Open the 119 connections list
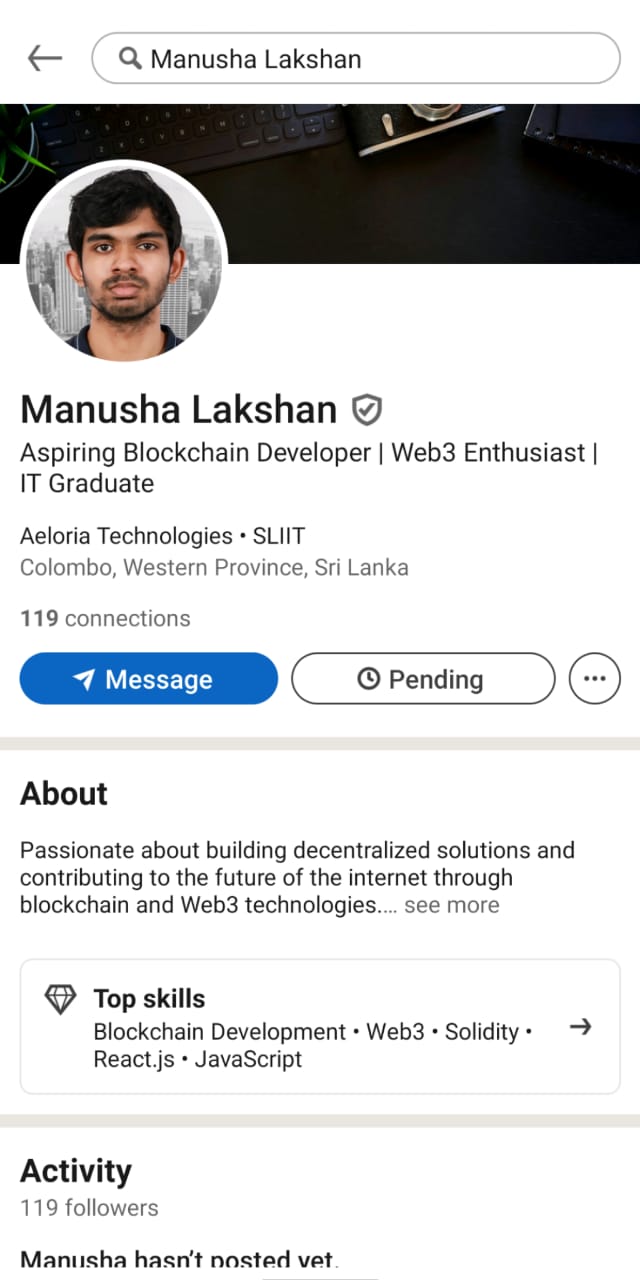Image resolution: width=640 pixels, height=1280 pixels. 105,619
